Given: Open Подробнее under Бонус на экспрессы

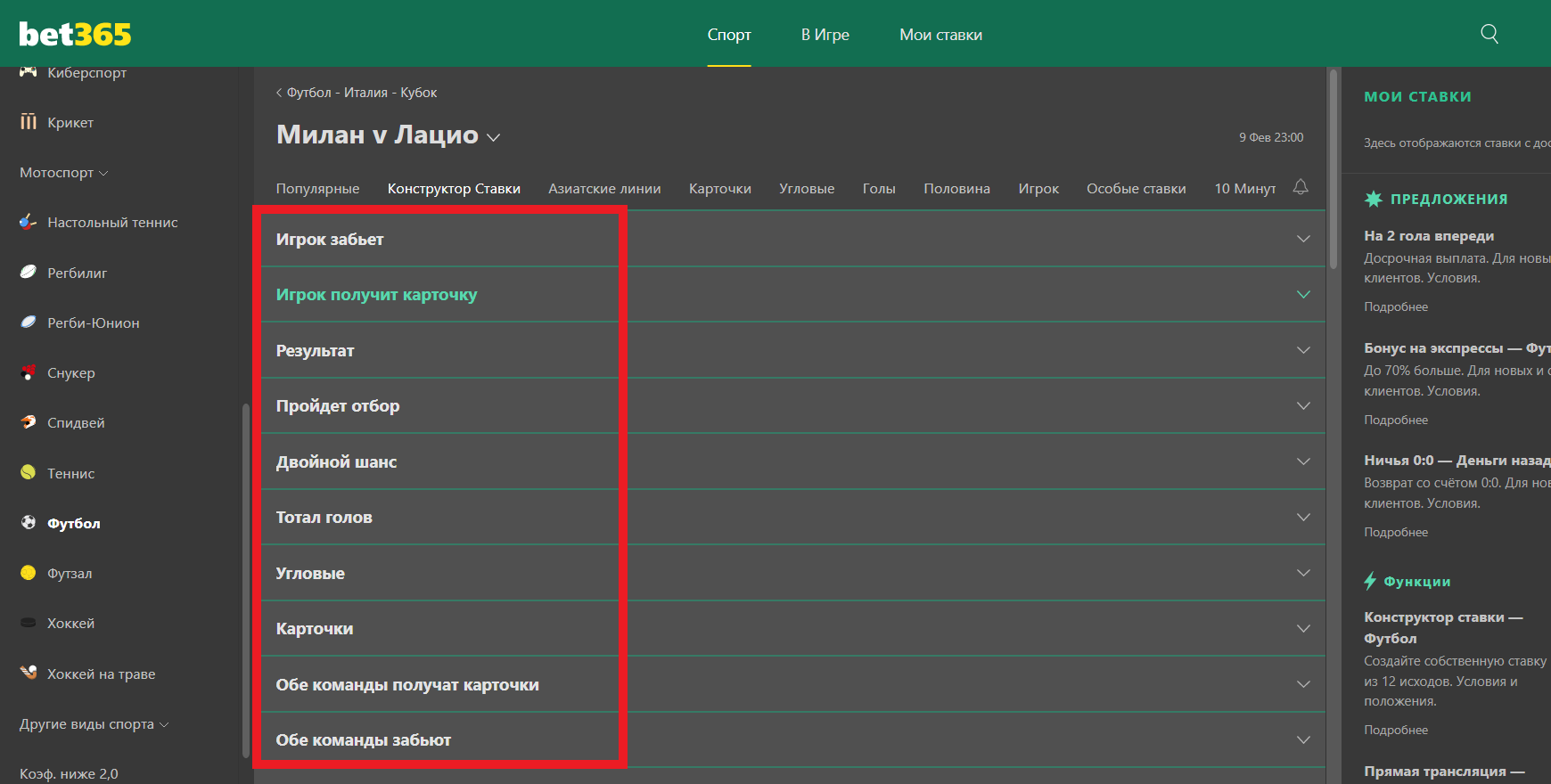Looking at the screenshot, I should 1396,420.
